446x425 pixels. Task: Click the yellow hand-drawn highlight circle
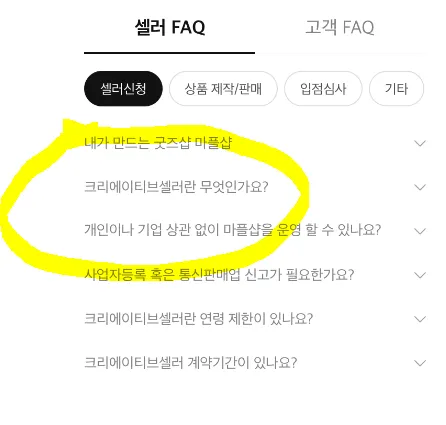pos(155,200)
